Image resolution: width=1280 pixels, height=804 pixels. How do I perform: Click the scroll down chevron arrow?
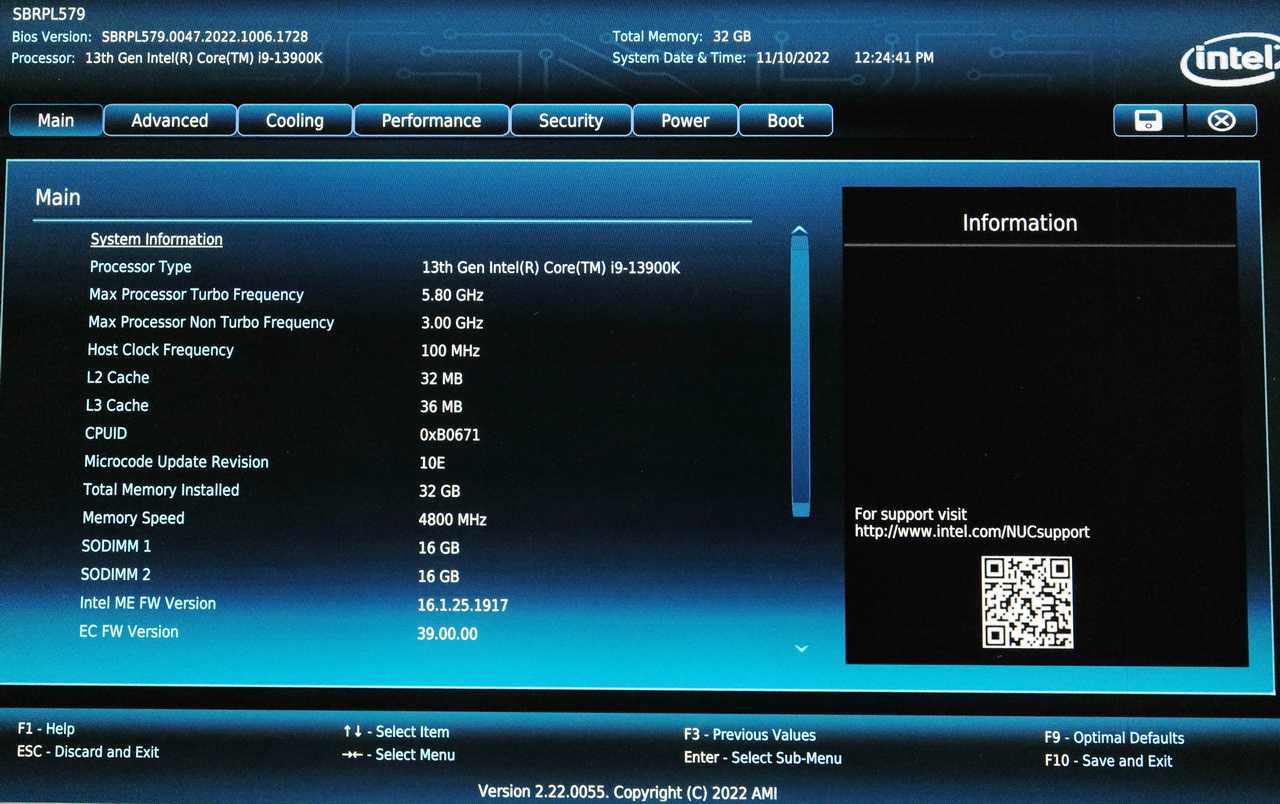[800, 648]
